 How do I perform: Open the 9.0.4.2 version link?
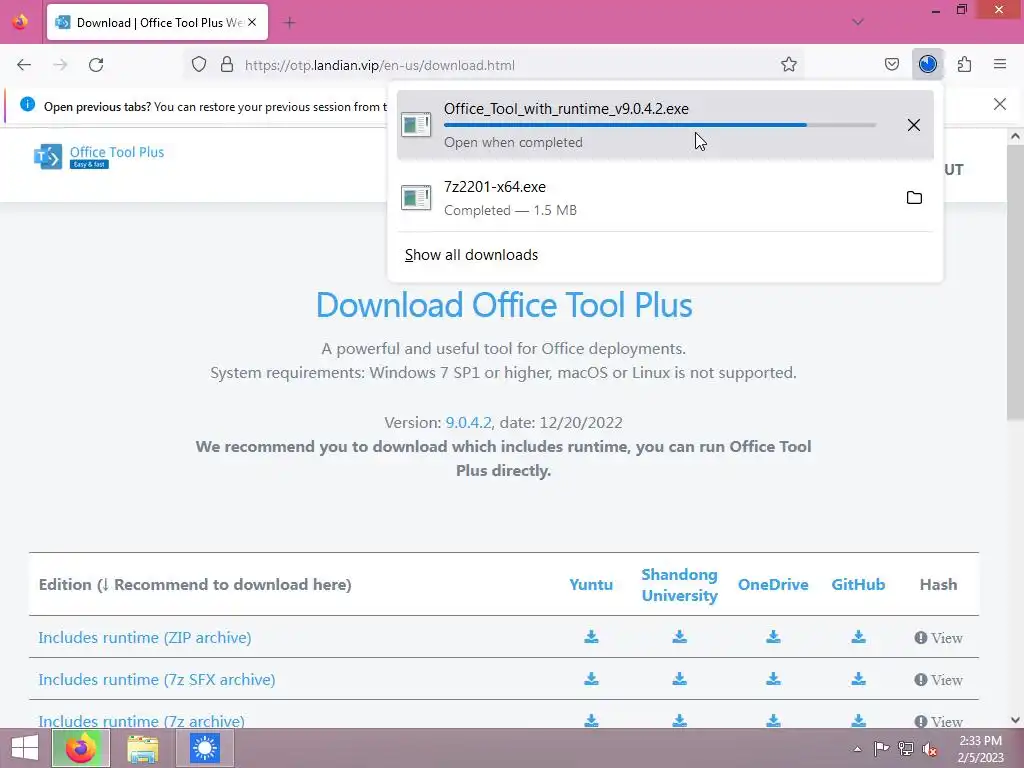[468, 423]
